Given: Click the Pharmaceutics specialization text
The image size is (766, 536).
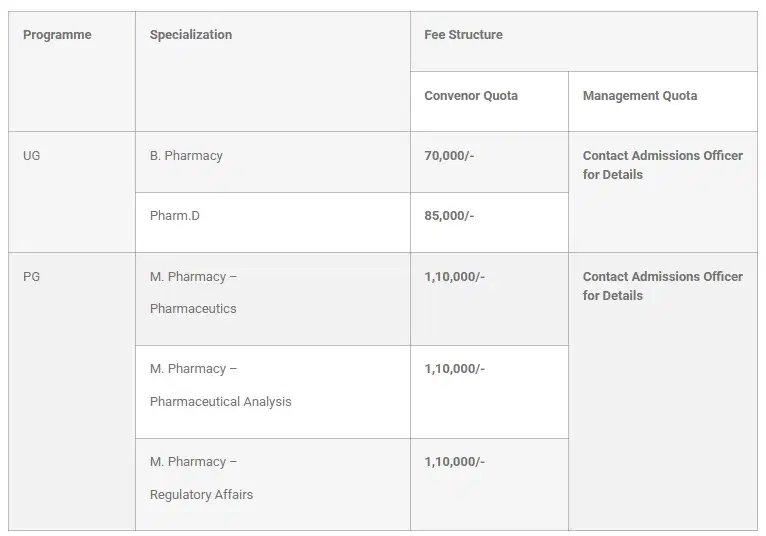Looking at the screenshot, I should (x=193, y=309).
